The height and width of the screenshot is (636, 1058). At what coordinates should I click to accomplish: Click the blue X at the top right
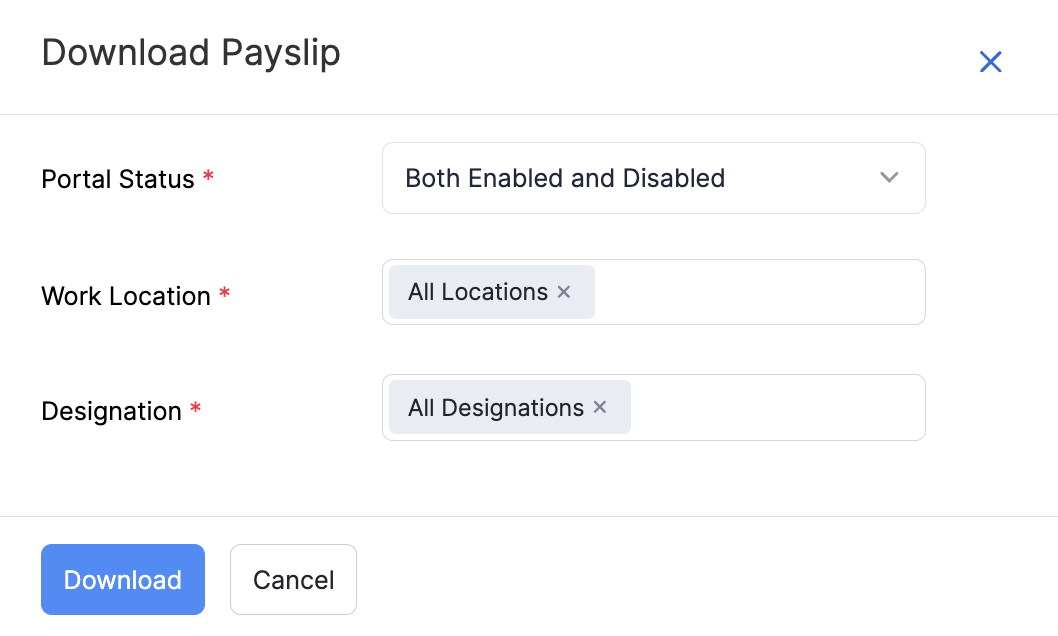tap(990, 61)
